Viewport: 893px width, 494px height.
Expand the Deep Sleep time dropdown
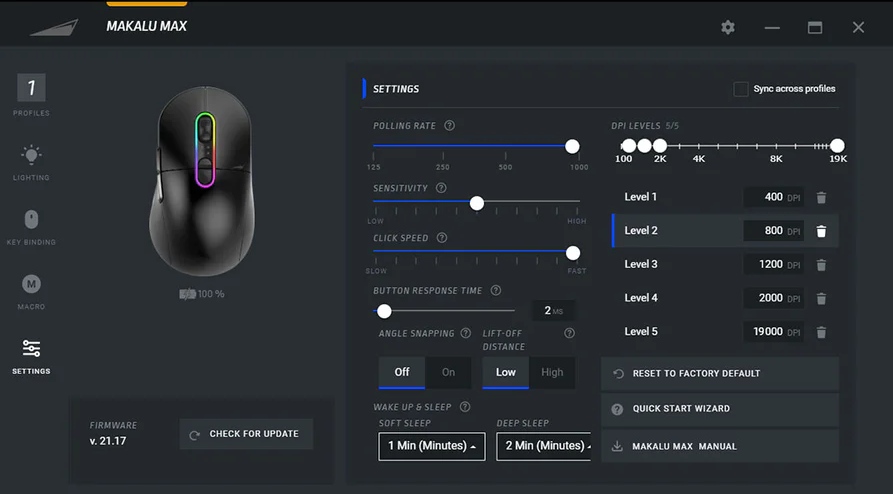[x=546, y=446]
